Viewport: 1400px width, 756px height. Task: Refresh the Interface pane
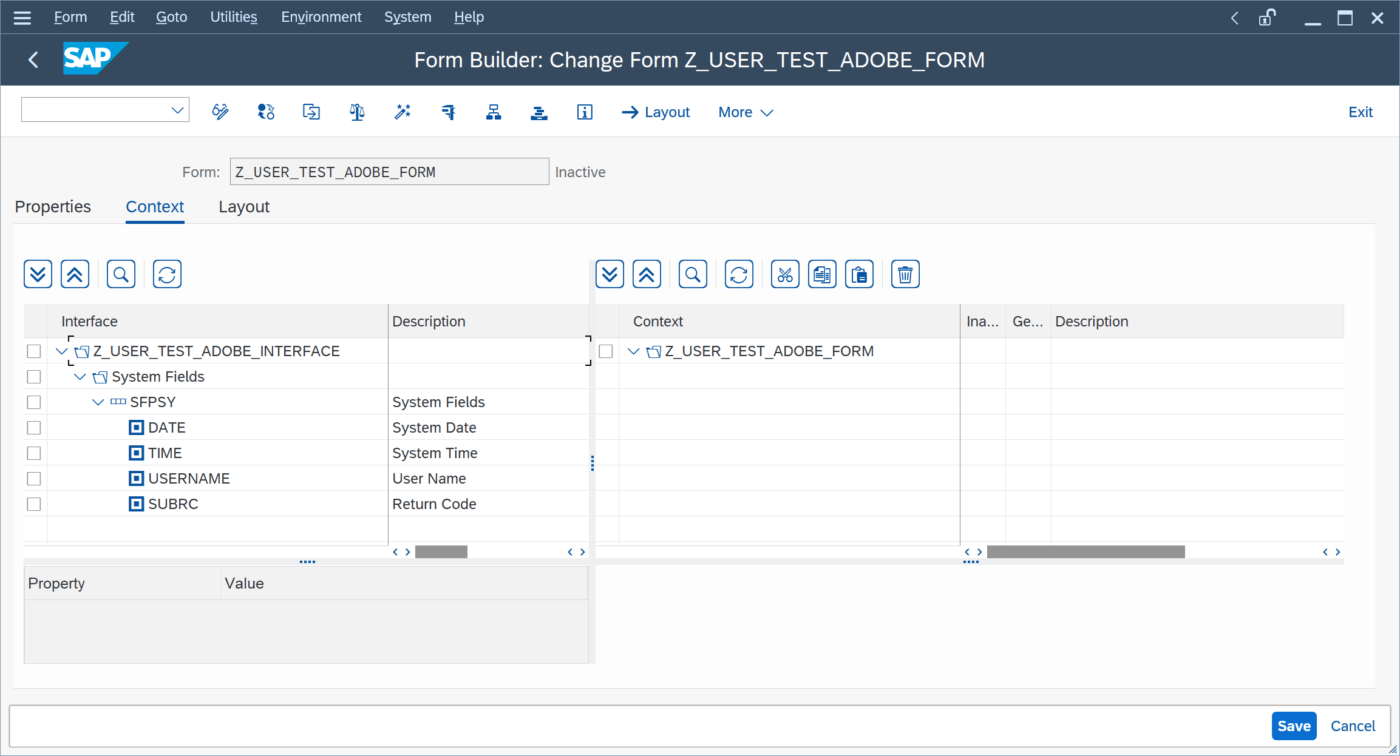coord(167,274)
